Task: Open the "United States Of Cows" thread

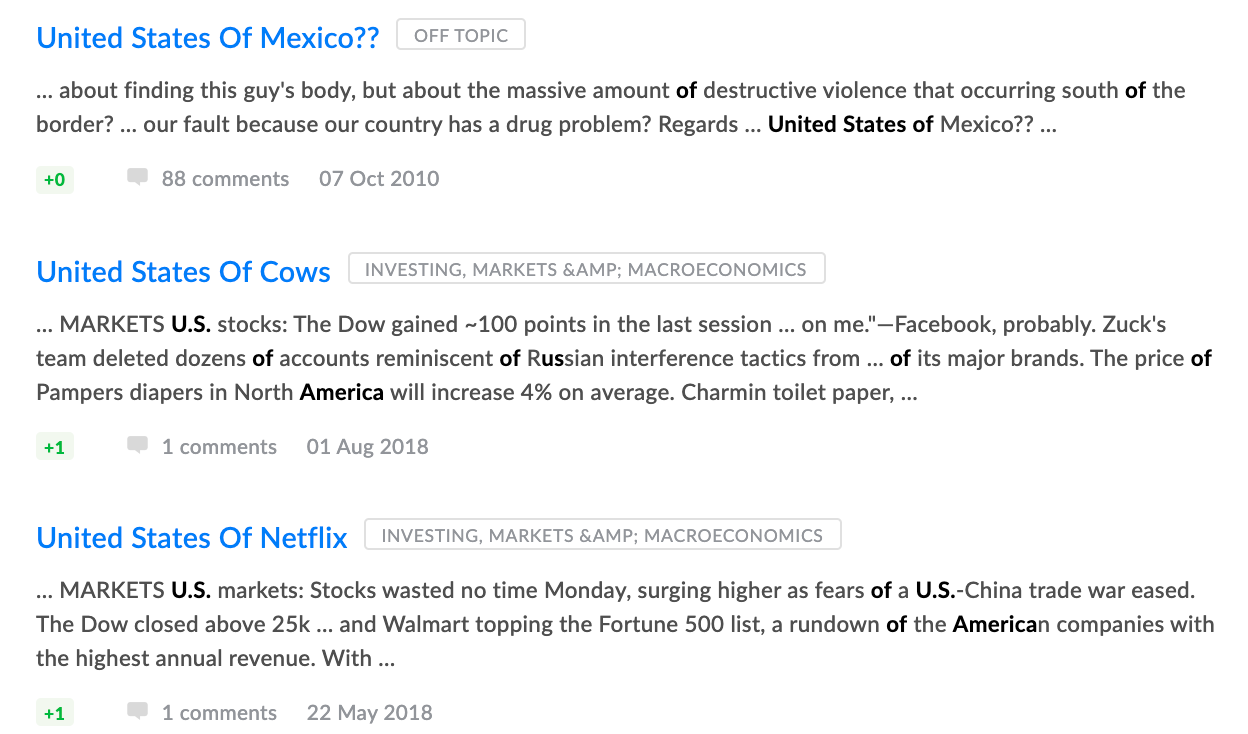Action: 183,272
